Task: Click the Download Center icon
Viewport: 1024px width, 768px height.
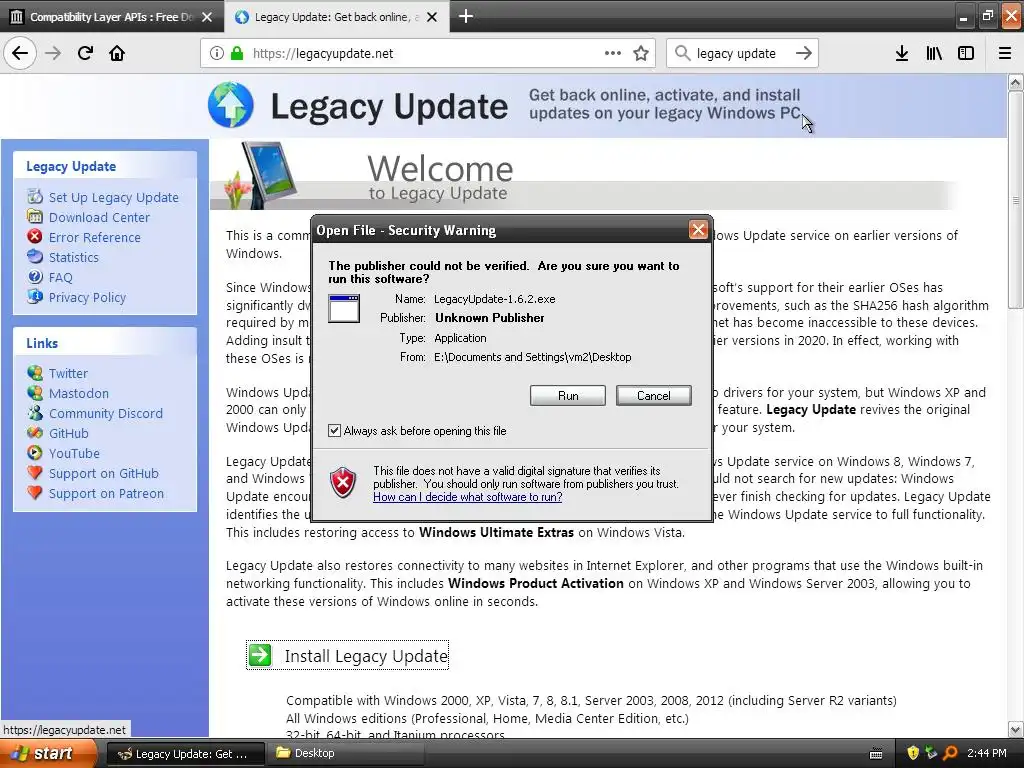Action: pos(35,216)
